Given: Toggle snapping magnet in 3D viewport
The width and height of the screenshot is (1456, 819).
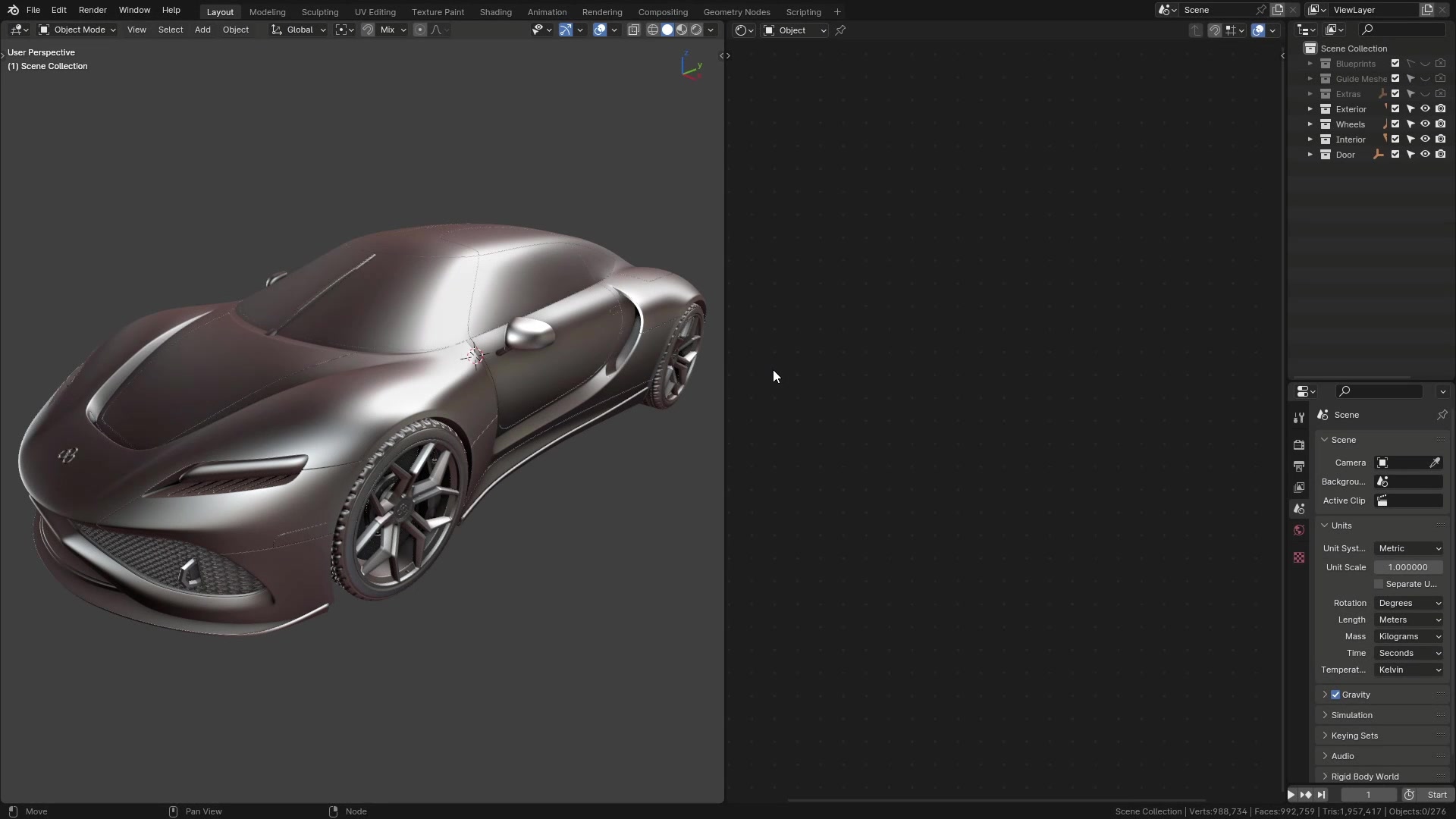Looking at the screenshot, I should [368, 30].
